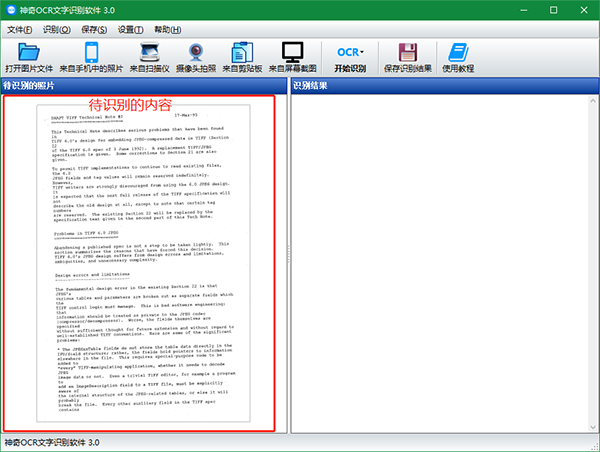600x452 pixels.
Task: Click the app logo in title bar
Action: pos(11,10)
